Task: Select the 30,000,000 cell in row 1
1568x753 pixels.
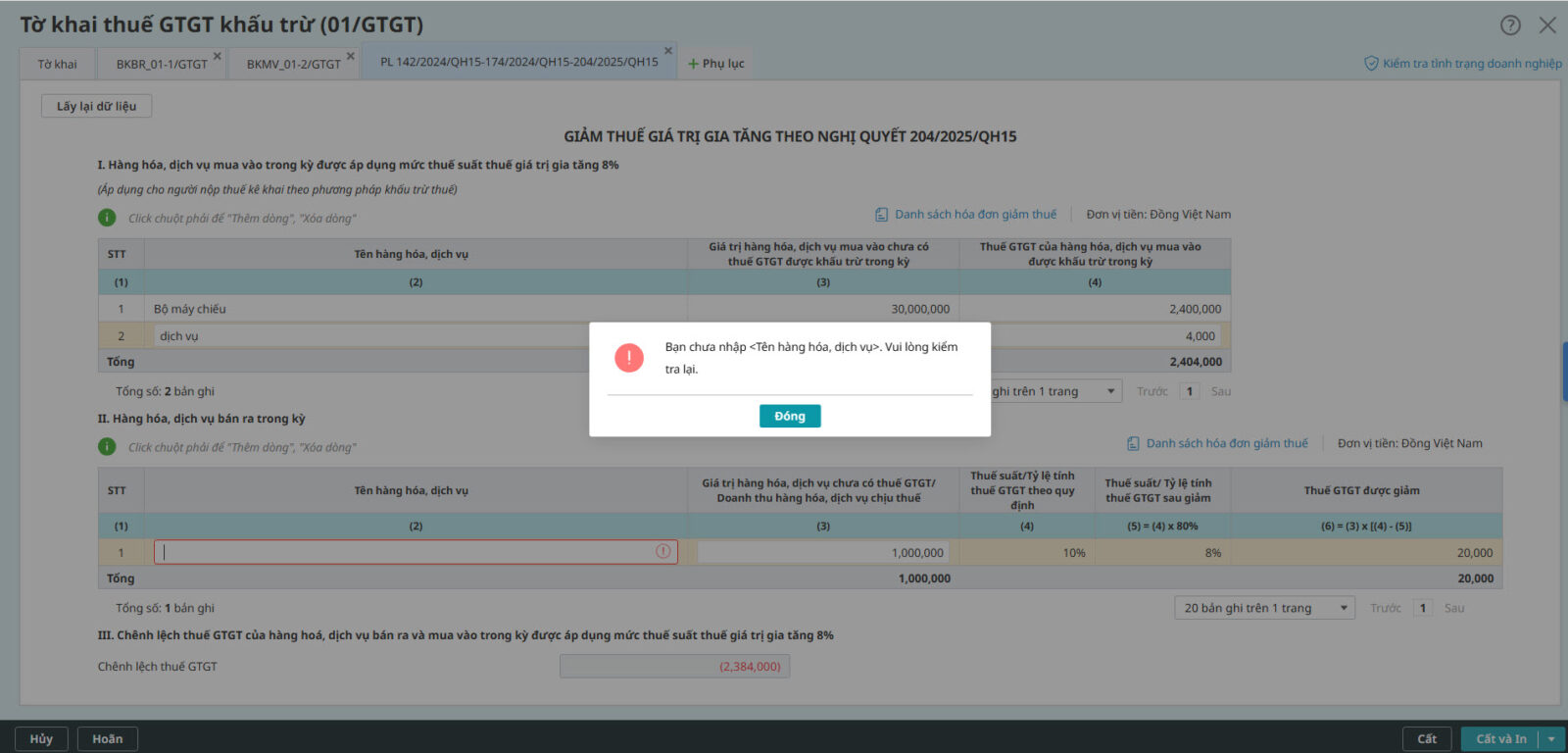Action: pos(823,309)
